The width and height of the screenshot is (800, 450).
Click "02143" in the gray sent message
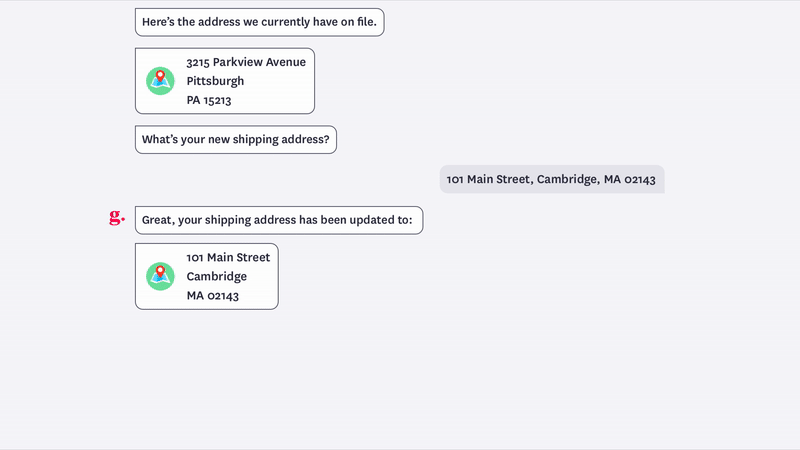pos(640,179)
